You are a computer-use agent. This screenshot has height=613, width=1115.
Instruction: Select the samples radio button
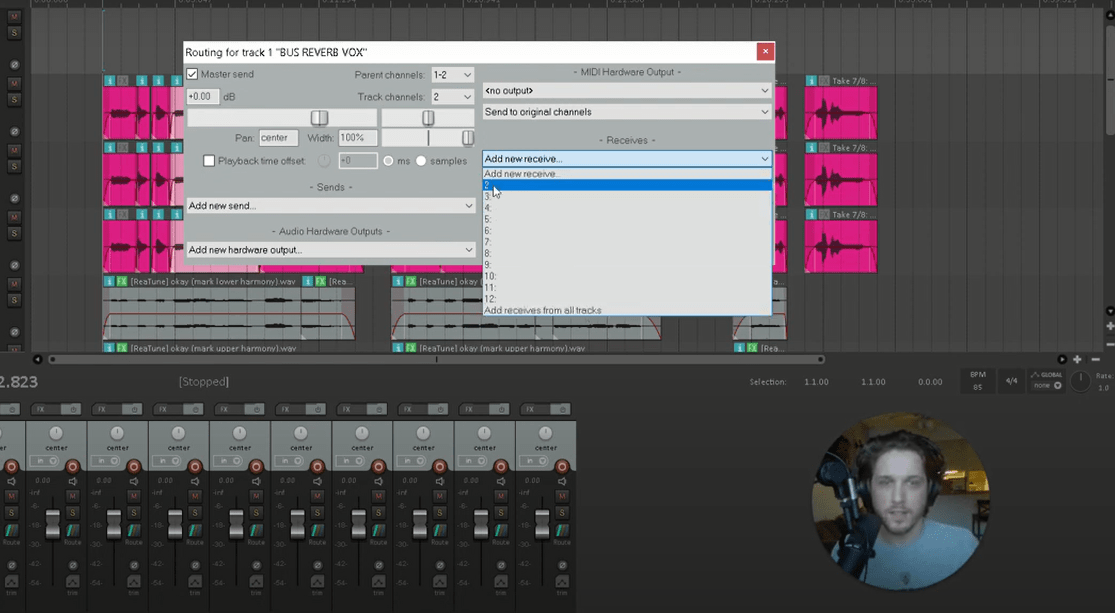[421, 161]
